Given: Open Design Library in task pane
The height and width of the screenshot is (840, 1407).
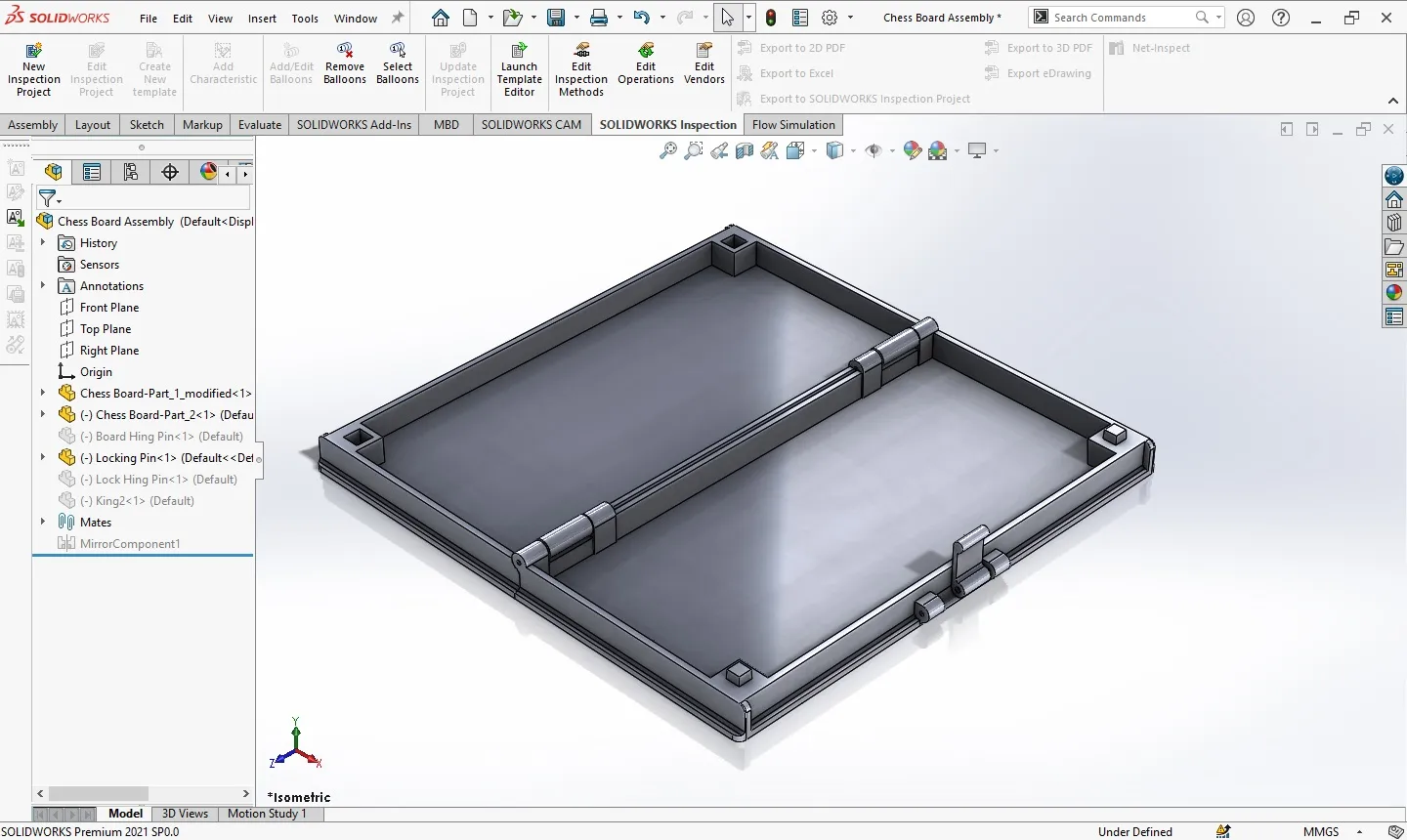Looking at the screenshot, I should (1394, 223).
